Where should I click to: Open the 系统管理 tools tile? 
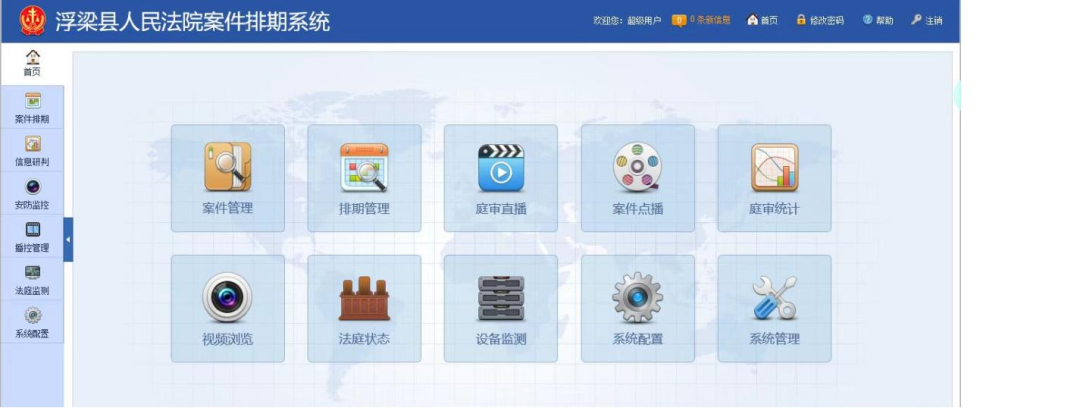[774, 309]
